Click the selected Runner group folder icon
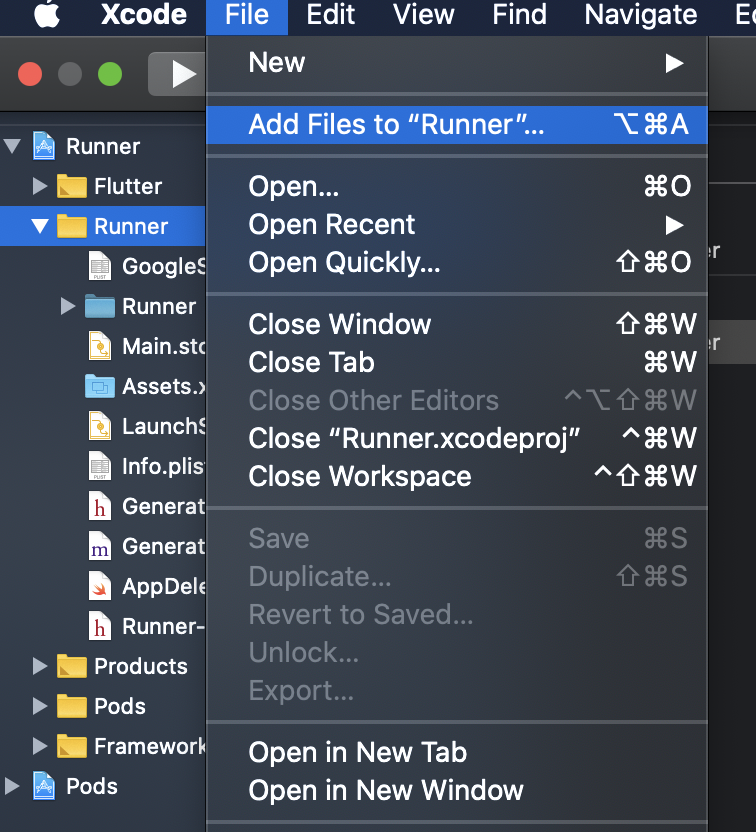Viewport: 756px width, 832px height. 72,226
